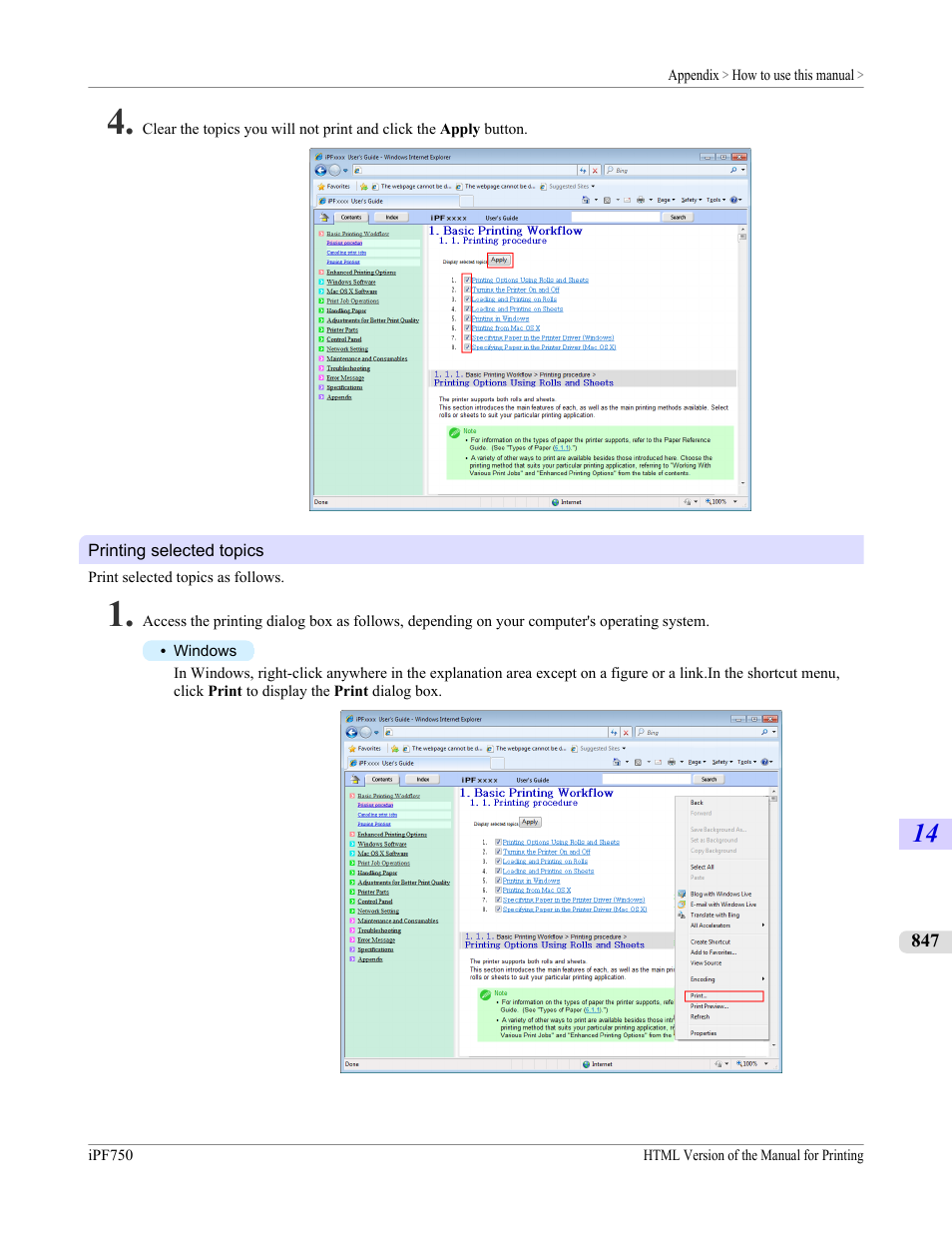Click the Bing search magnifier in lower browser
This screenshot has height=1233, width=952.
point(764,733)
